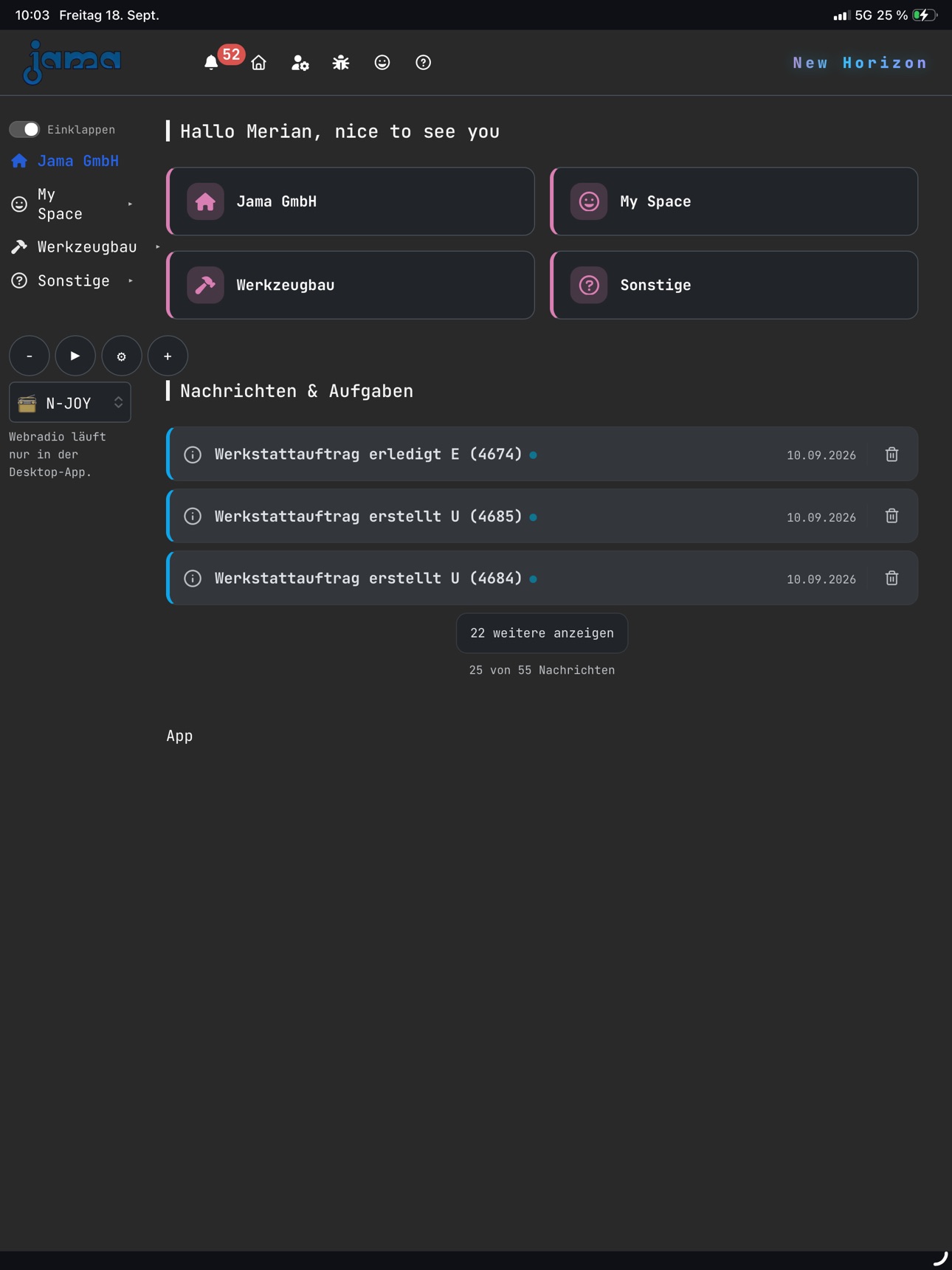Start webradio playback

[75, 356]
